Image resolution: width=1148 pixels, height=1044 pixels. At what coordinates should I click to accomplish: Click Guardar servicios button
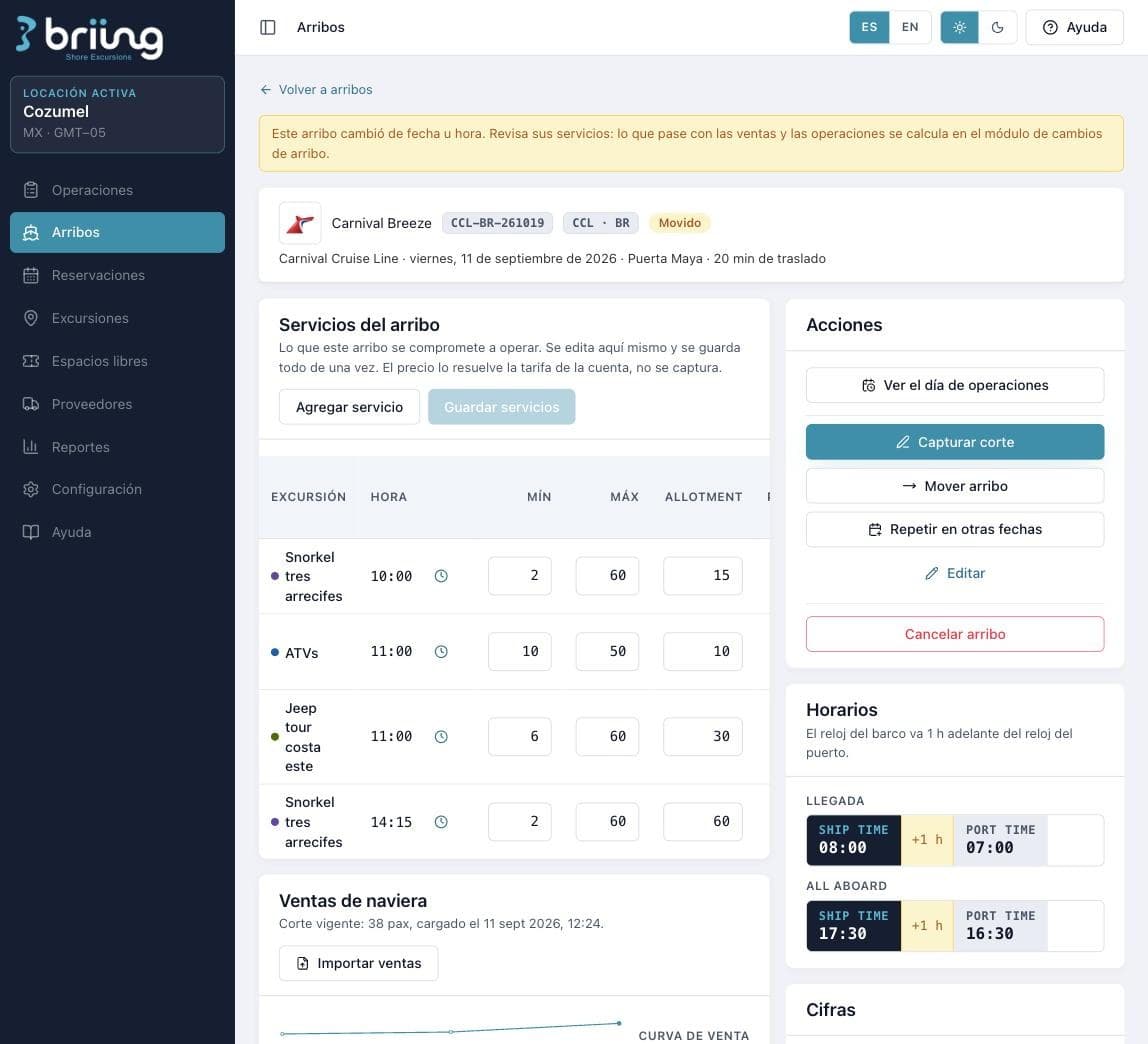point(502,407)
